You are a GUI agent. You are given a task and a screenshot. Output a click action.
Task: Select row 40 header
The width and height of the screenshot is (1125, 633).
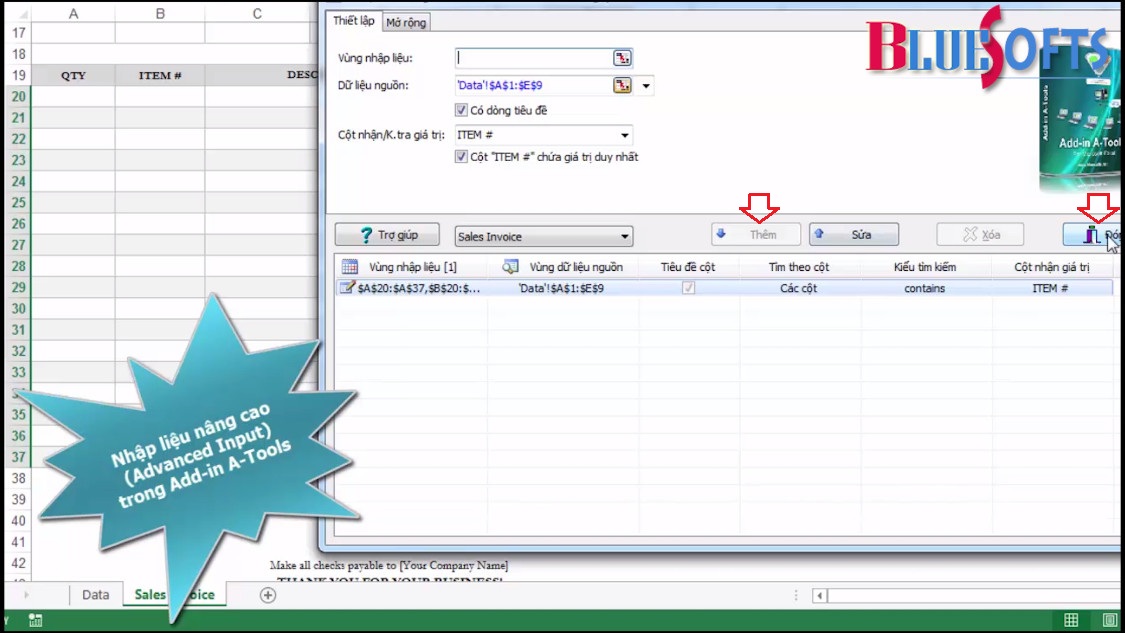[18, 521]
